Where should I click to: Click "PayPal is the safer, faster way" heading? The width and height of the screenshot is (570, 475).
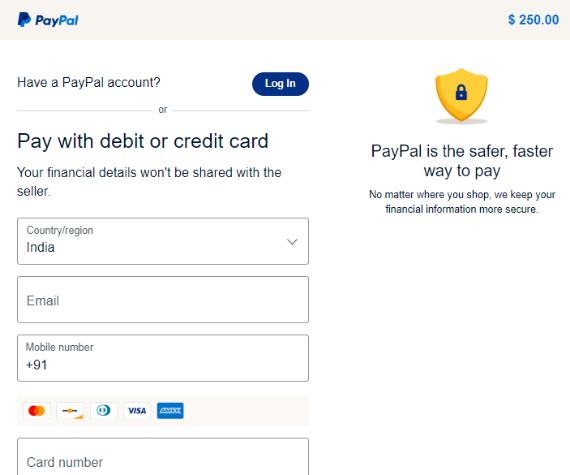point(462,161)
